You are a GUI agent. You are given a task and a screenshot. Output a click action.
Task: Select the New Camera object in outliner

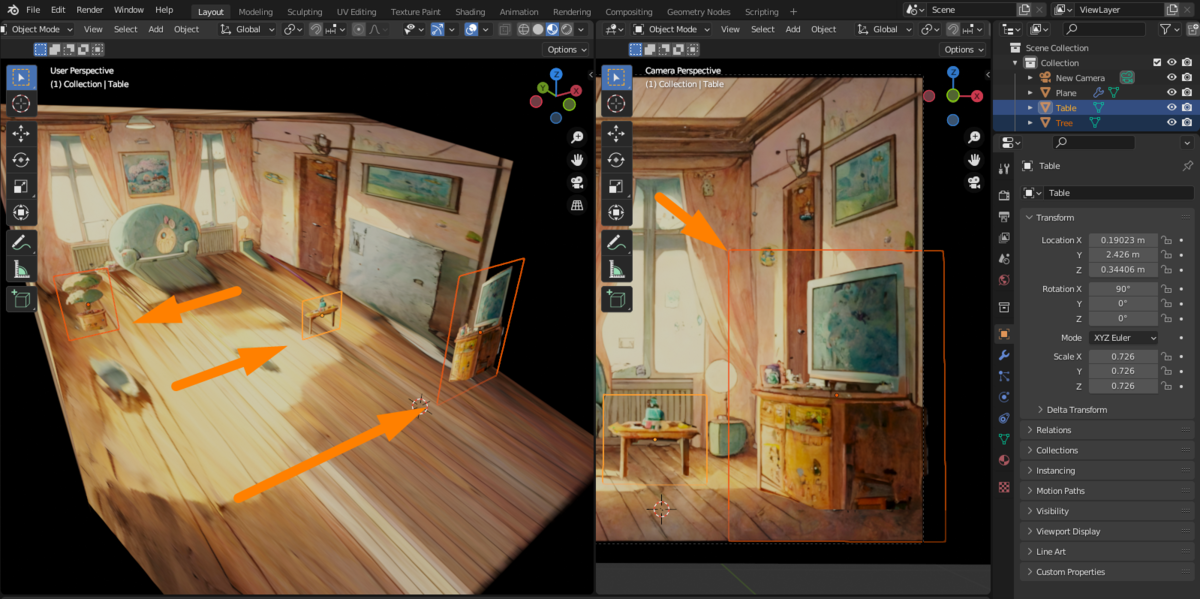(x=1079, y=77)
